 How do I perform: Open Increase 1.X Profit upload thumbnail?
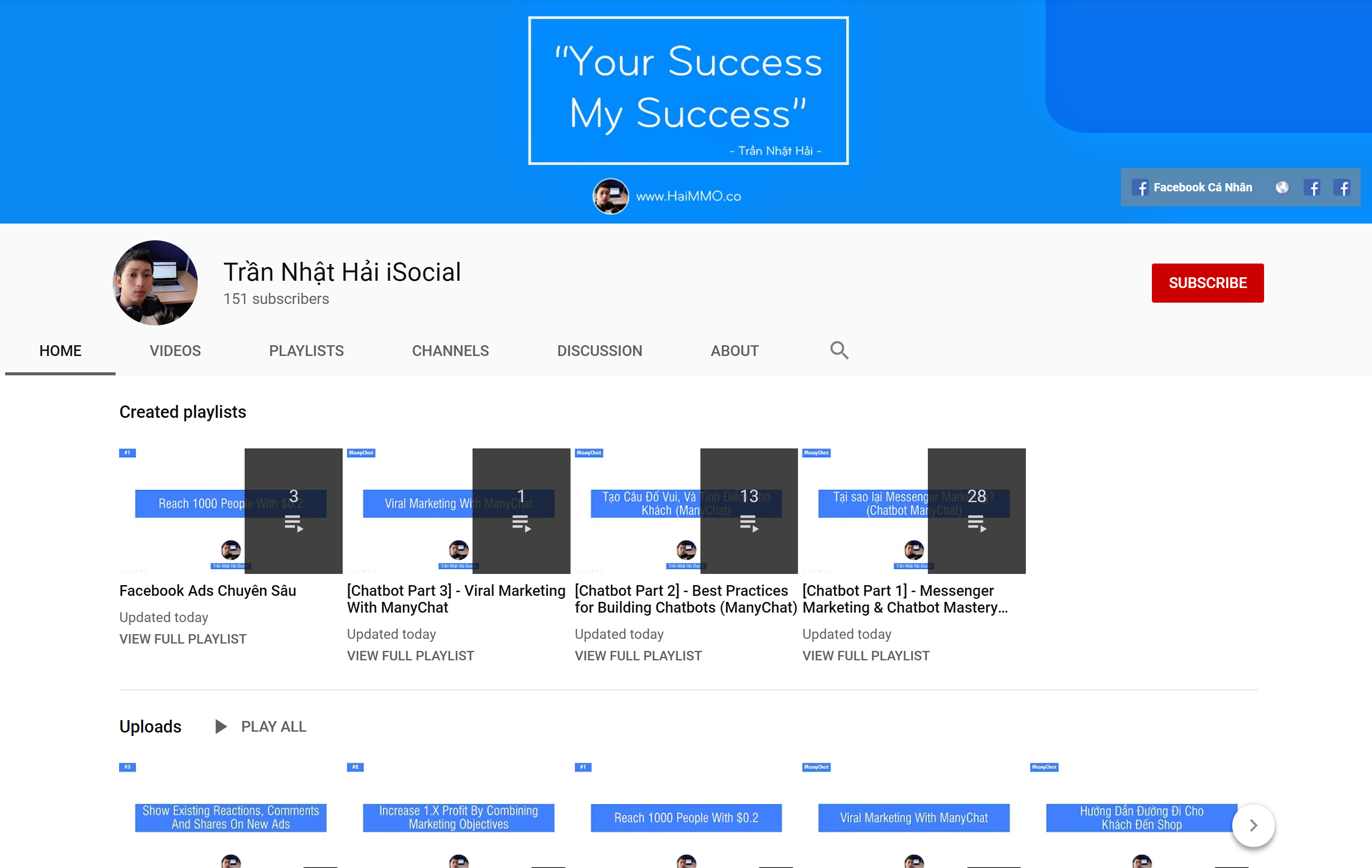point(459,815)
